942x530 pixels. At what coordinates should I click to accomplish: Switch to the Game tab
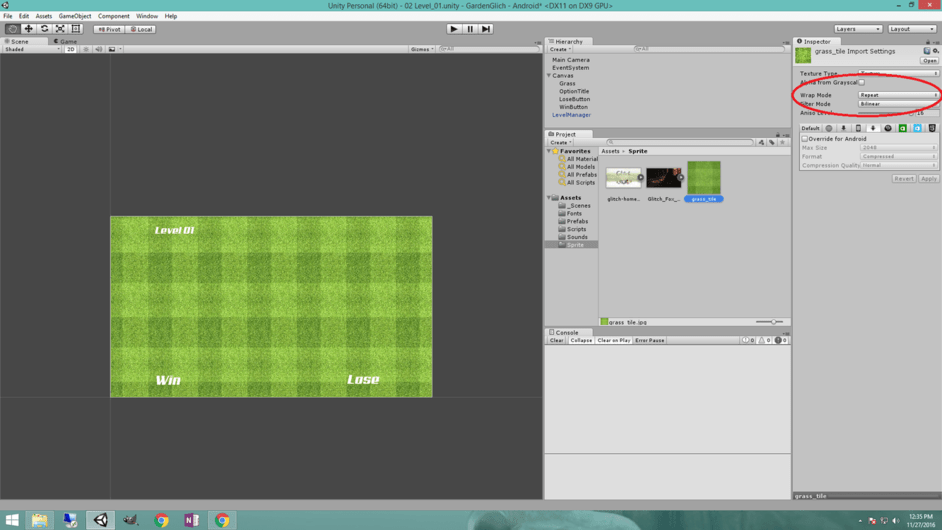pos(67,41)
